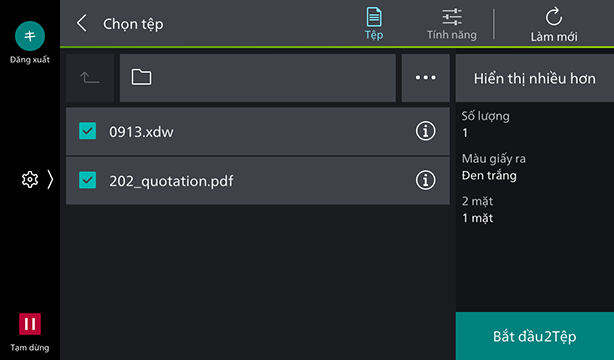Show info for 202_quotation.pdf
614x360 pixels.
click(x=425, y=181)
